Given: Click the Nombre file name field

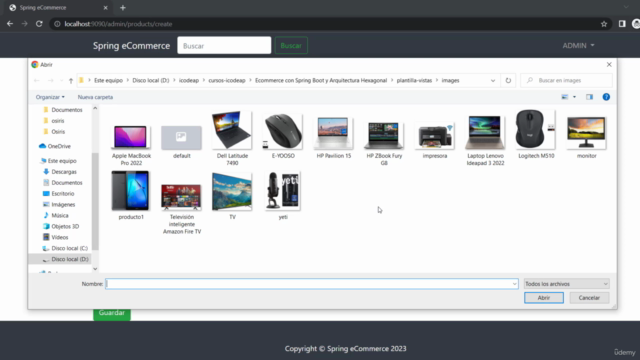Looking at the screenshot, I should (308, 284).
